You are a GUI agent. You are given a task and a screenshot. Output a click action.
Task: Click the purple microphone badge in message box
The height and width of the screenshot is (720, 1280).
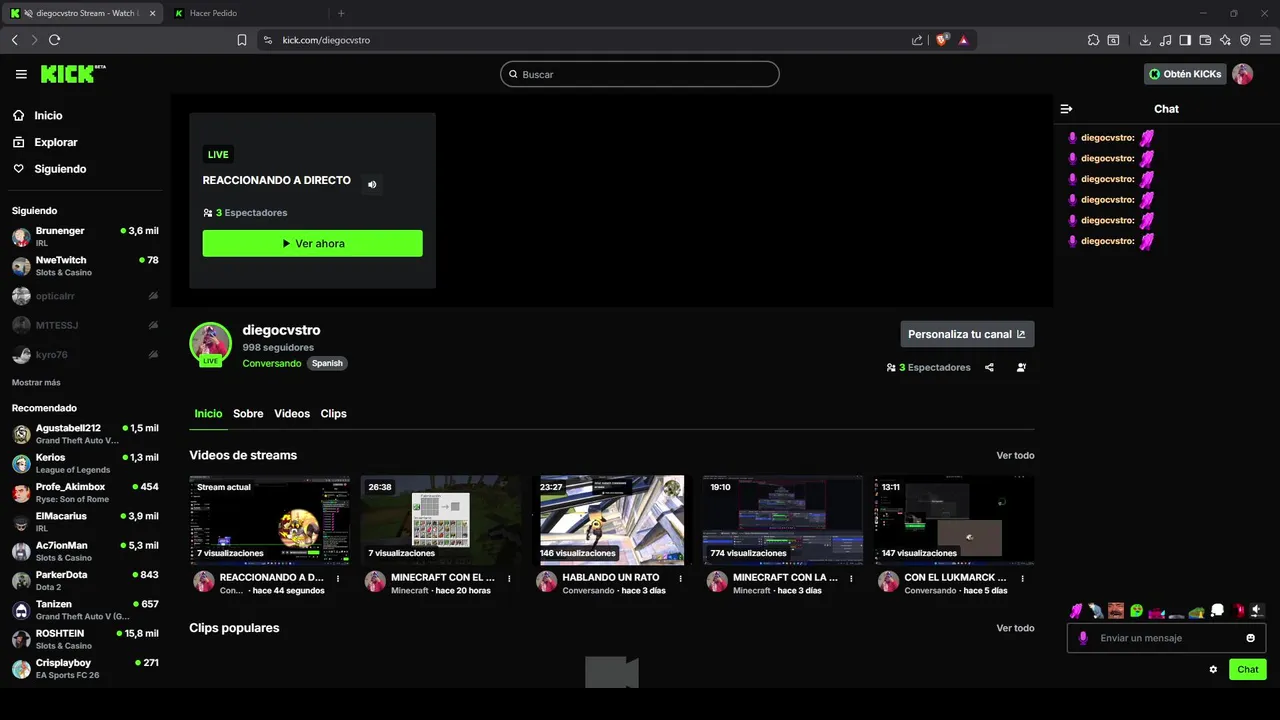(x=1083, y=638)
